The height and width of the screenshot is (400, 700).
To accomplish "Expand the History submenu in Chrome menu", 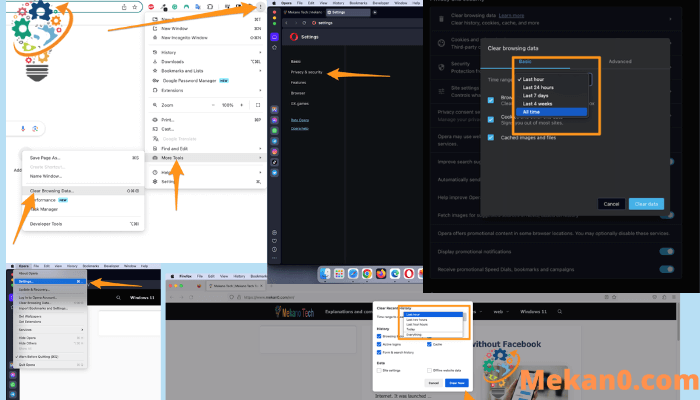I will (206, 52).
